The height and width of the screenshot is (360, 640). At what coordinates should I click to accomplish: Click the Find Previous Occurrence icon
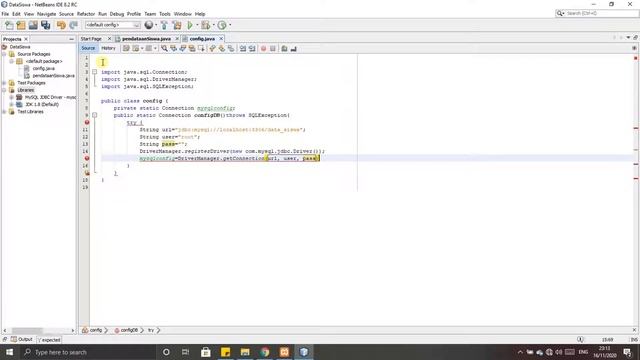173,49
